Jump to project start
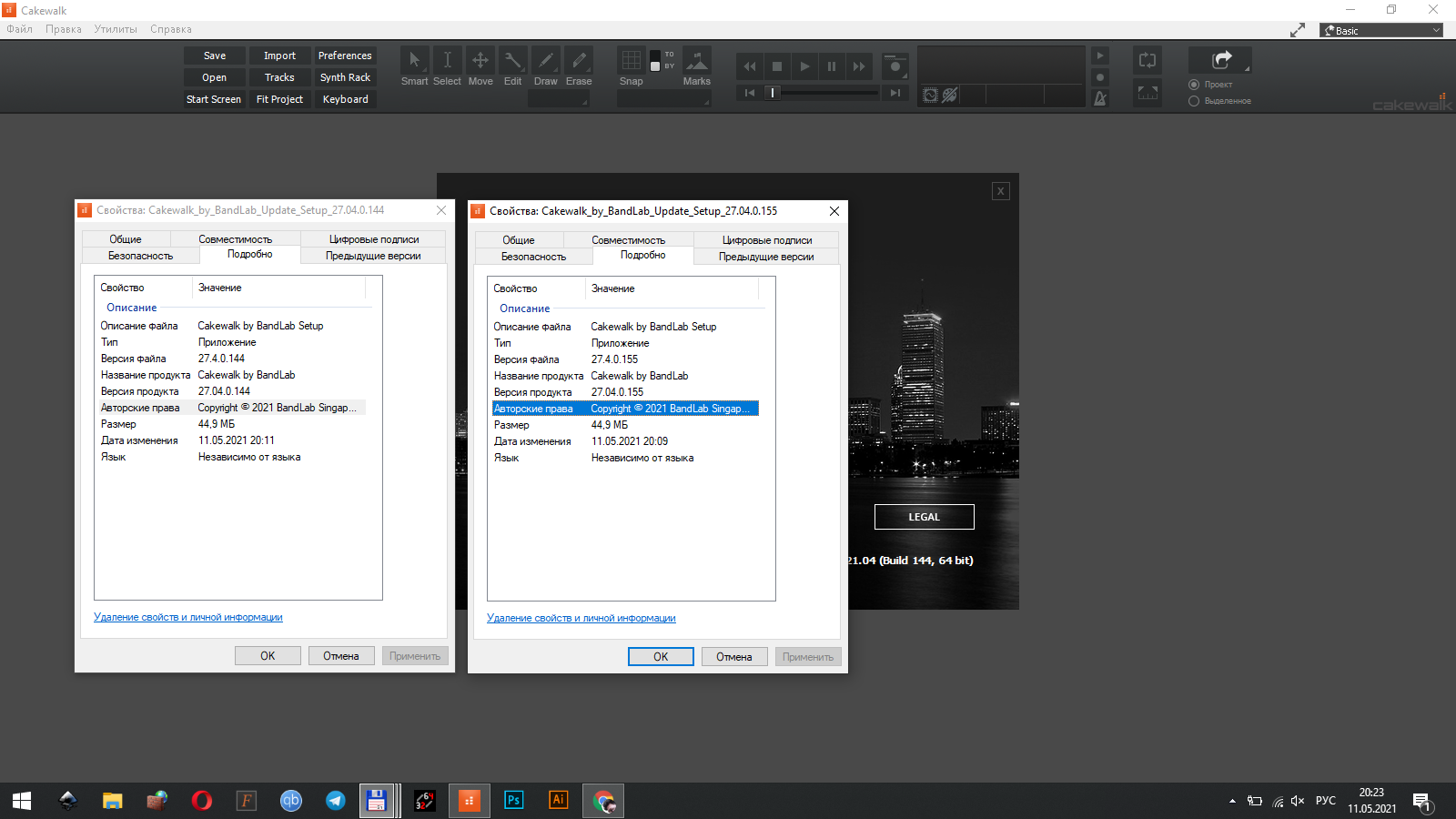Viewport: 1456px width, 819px height. (x=750, y=93)
